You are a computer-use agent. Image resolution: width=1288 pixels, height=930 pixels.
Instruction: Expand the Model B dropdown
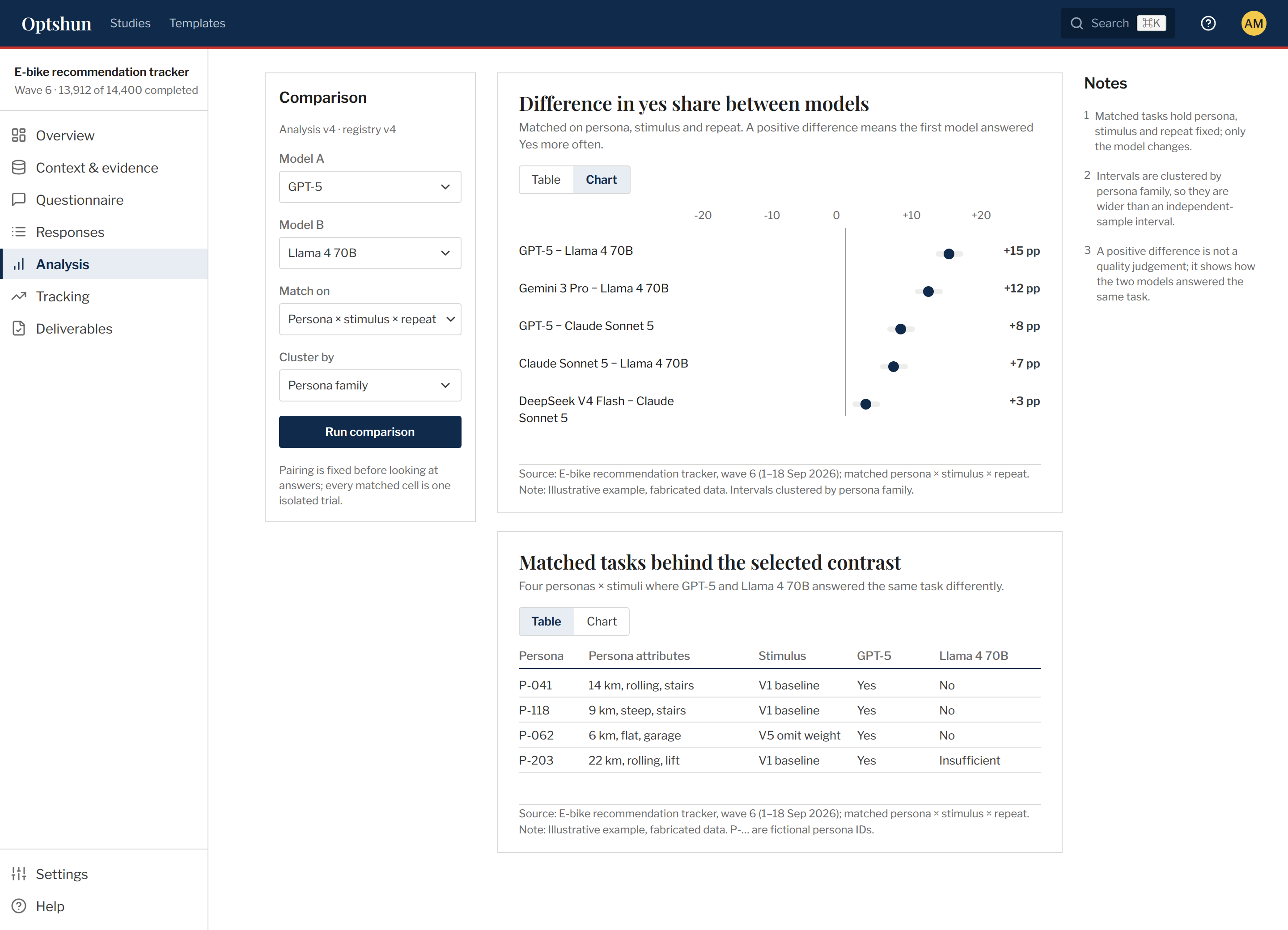point(370,253)
